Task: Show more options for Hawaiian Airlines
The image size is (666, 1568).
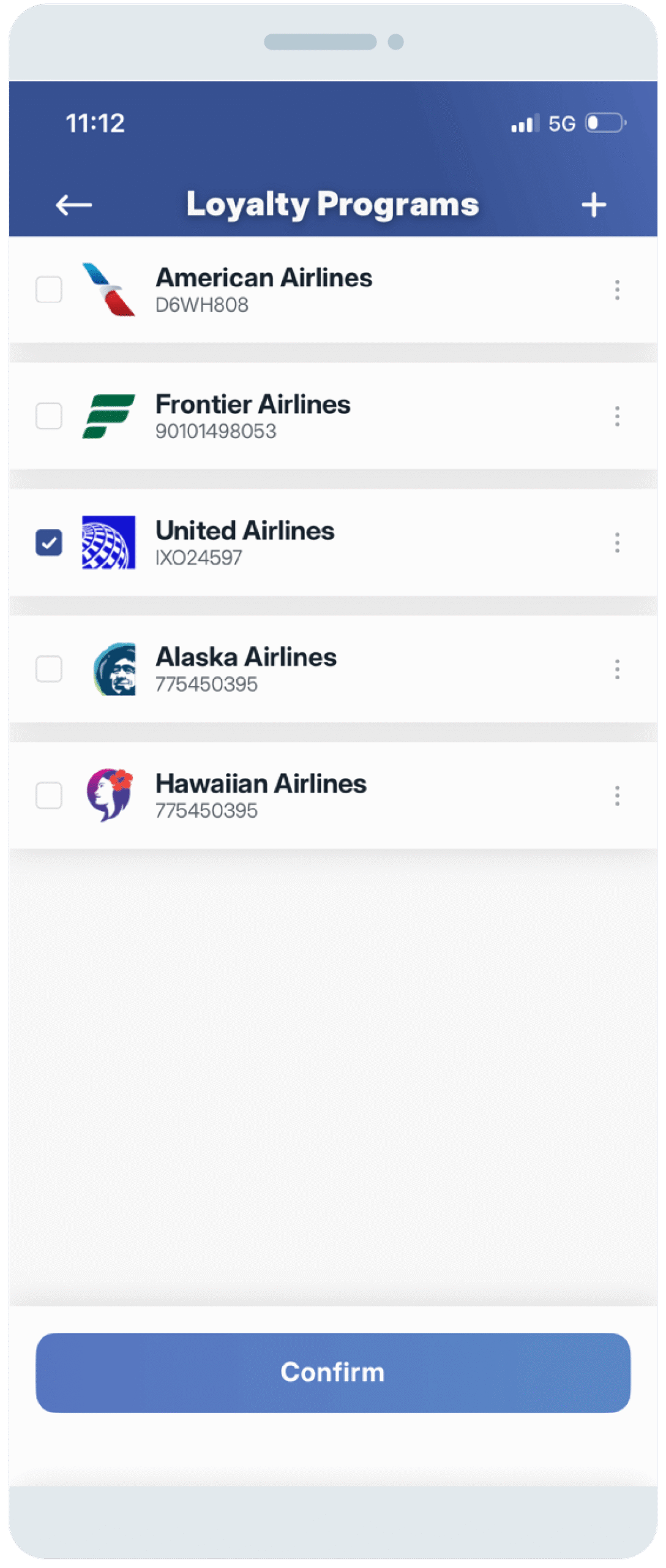Action: tap(617, 796)
